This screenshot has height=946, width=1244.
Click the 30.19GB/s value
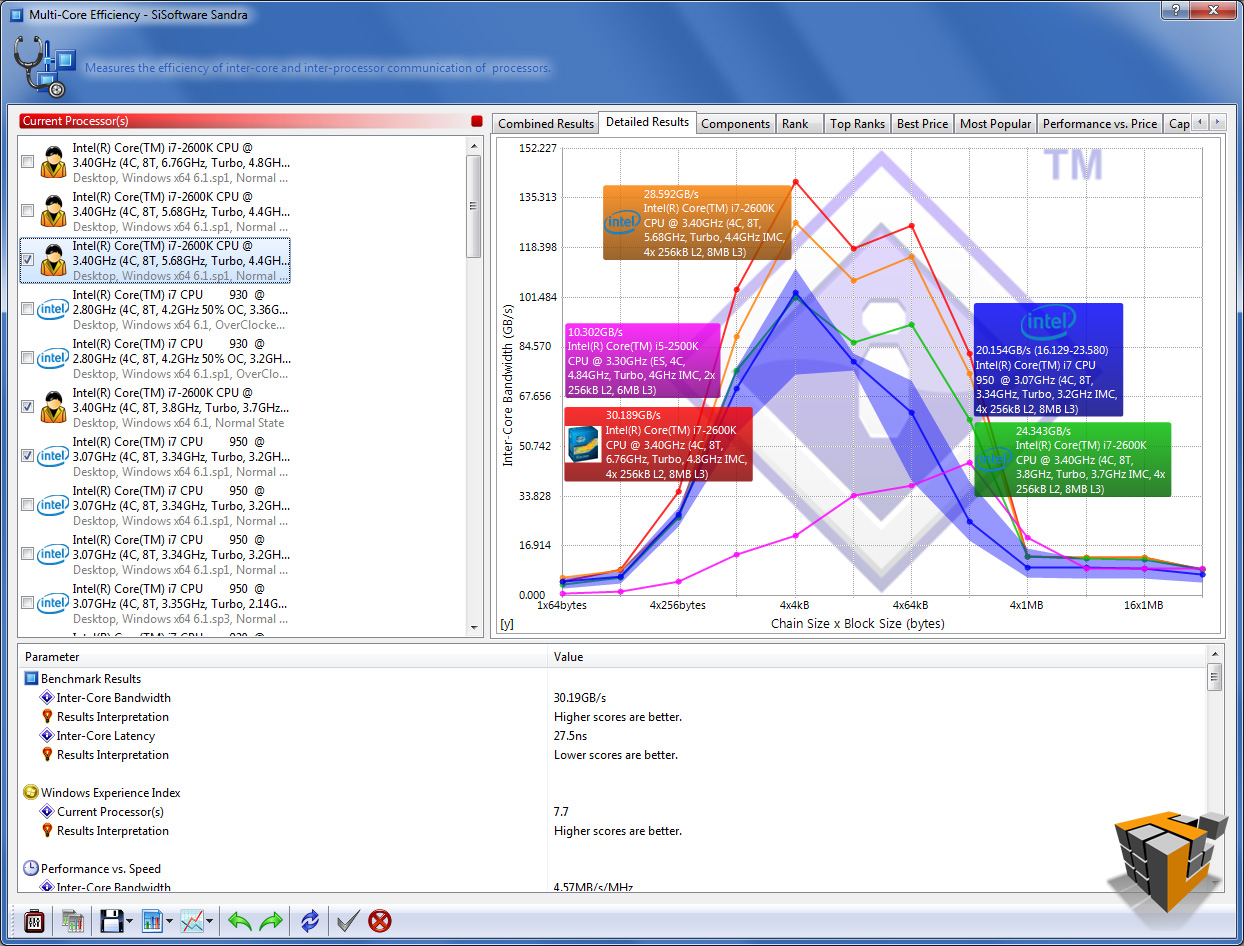pos(580,698)
